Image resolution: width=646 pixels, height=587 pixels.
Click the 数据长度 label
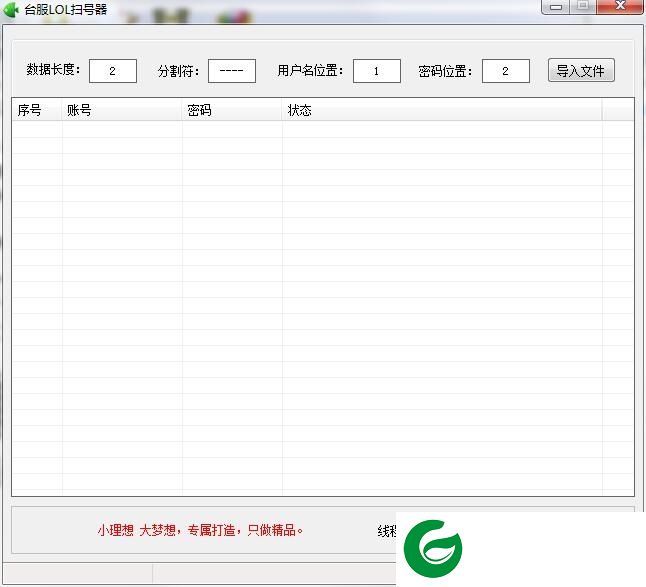53,70
